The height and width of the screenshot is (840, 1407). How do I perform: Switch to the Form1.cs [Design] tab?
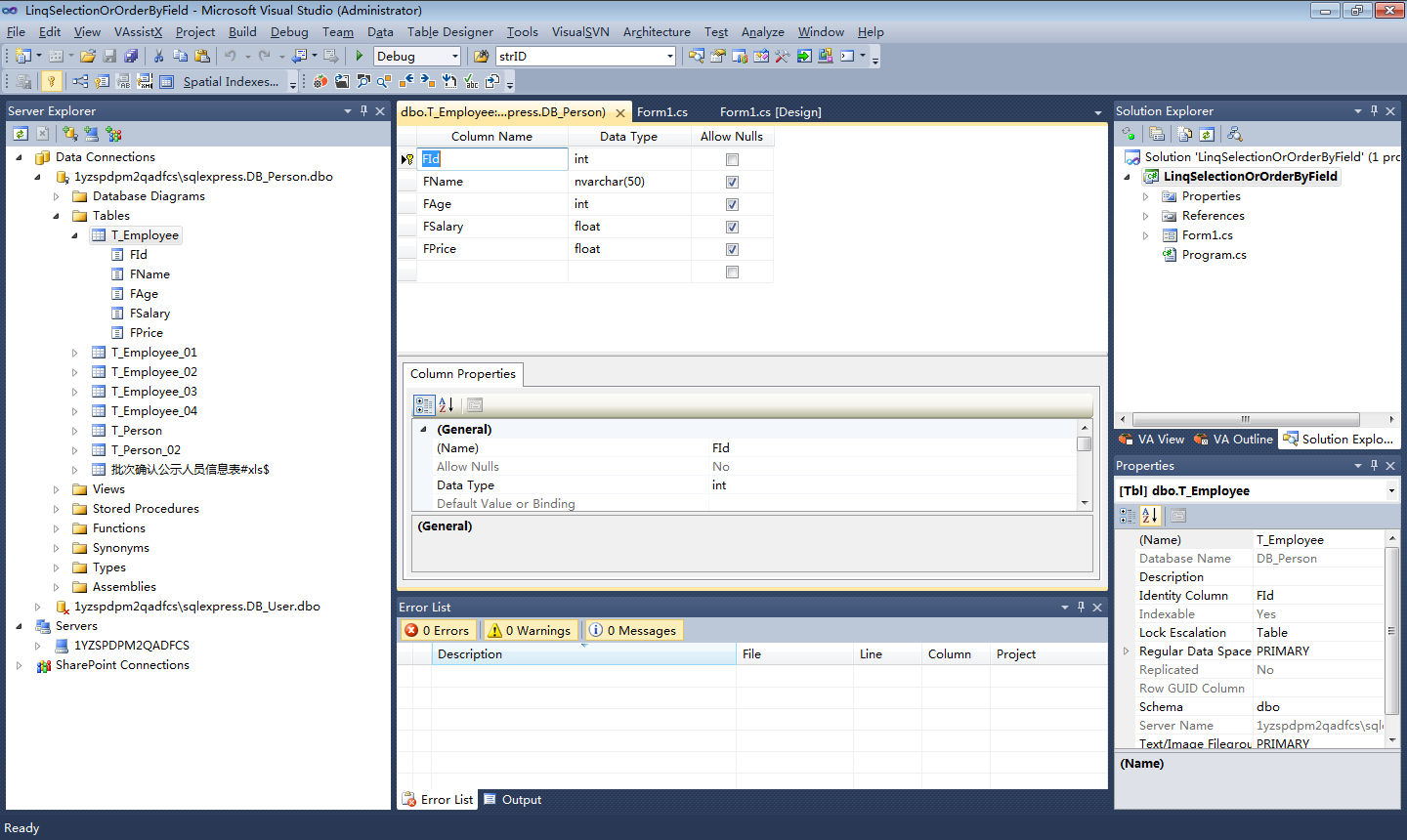click(770, 112)
